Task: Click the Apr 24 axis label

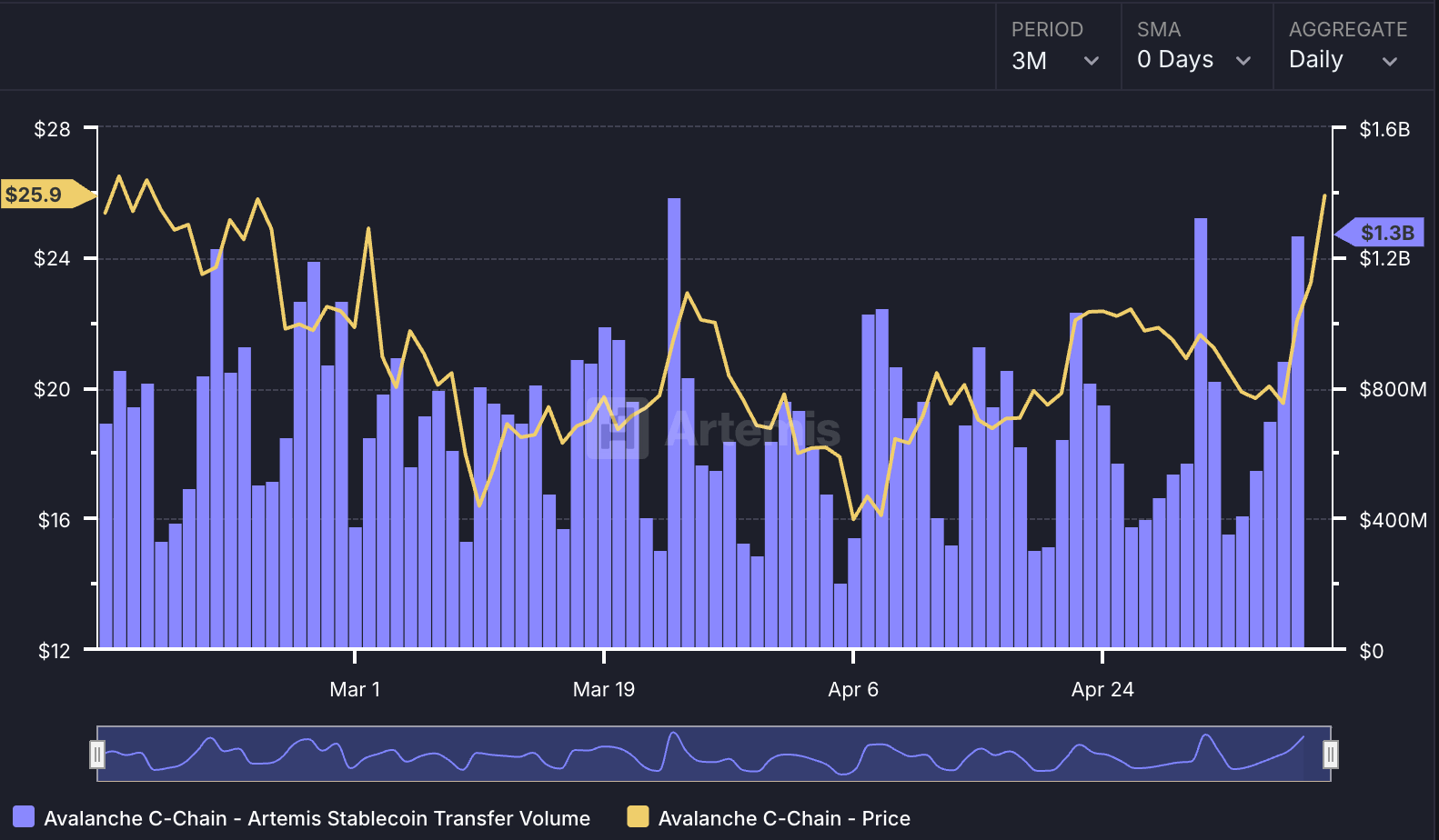Action: [x=1102, y=689]
